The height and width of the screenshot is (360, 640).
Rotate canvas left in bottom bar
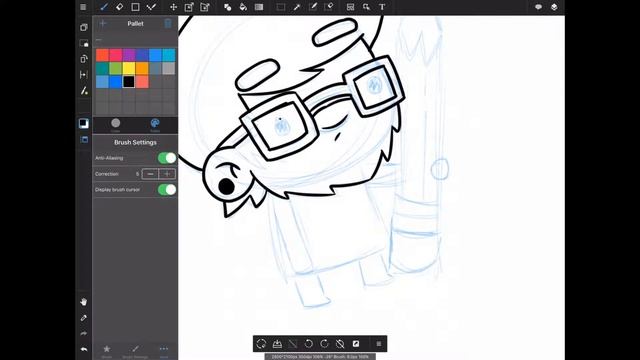point(309,344)
